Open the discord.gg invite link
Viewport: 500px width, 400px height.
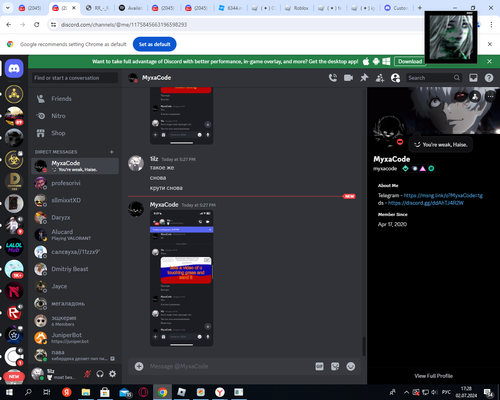pos(426,203)
